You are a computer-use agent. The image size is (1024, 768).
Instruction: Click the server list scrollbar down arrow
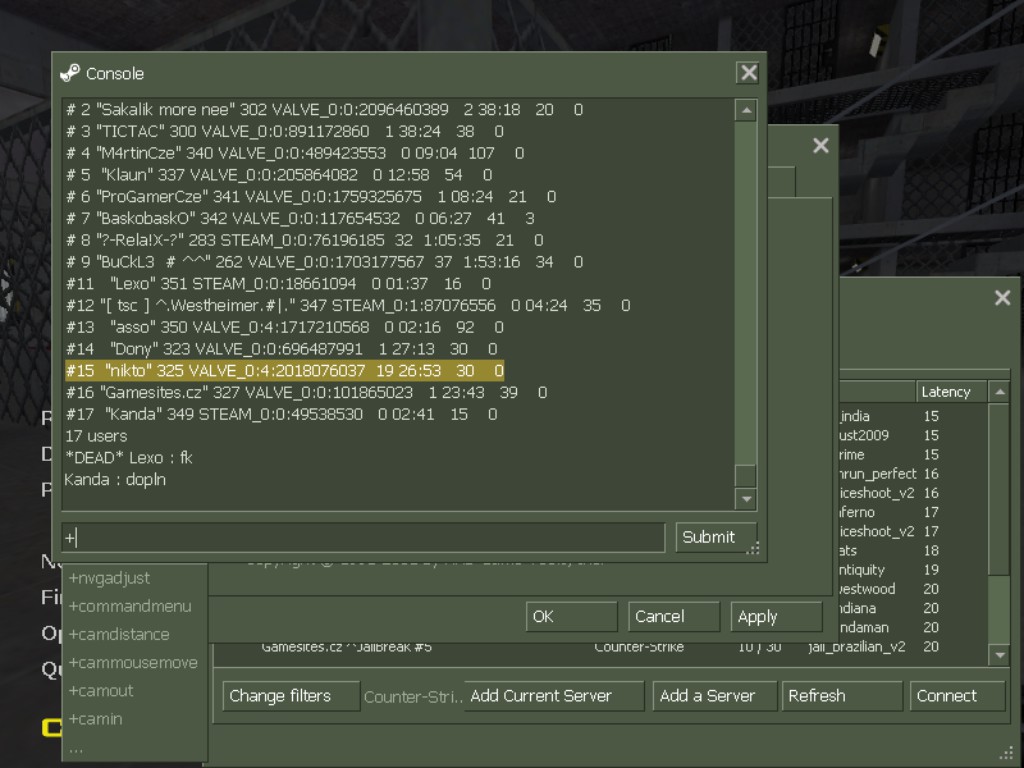click(x=1000, y=655)
